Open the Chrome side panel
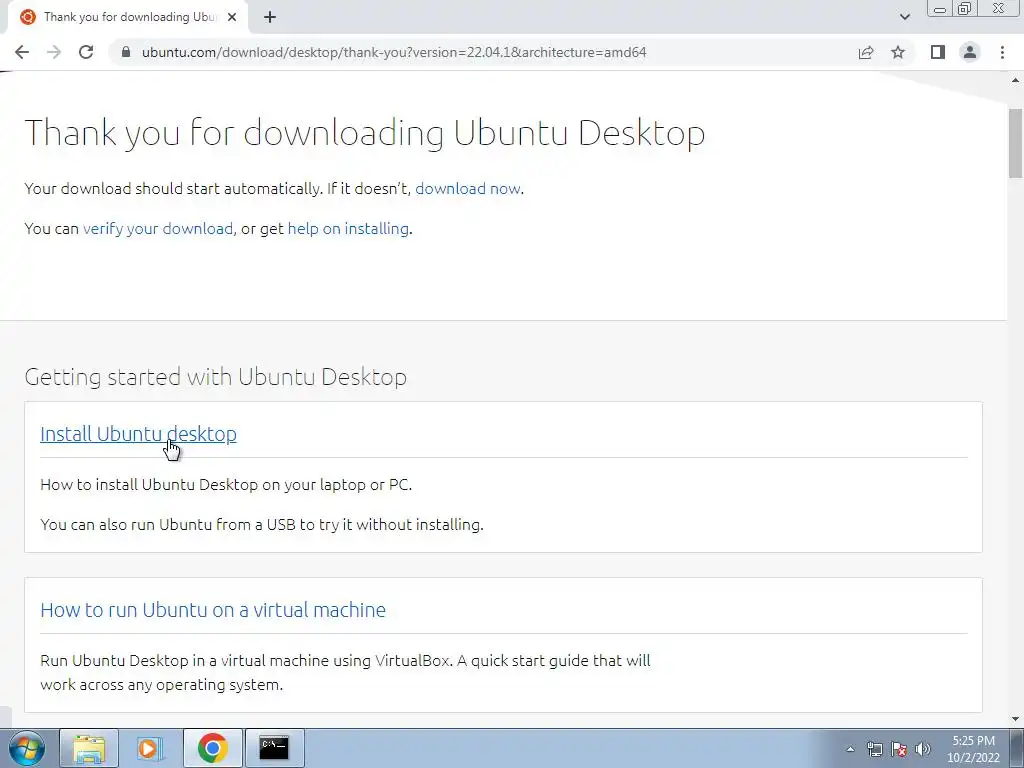This screenshot has height=768, width=1024. [x=938, y=52]
